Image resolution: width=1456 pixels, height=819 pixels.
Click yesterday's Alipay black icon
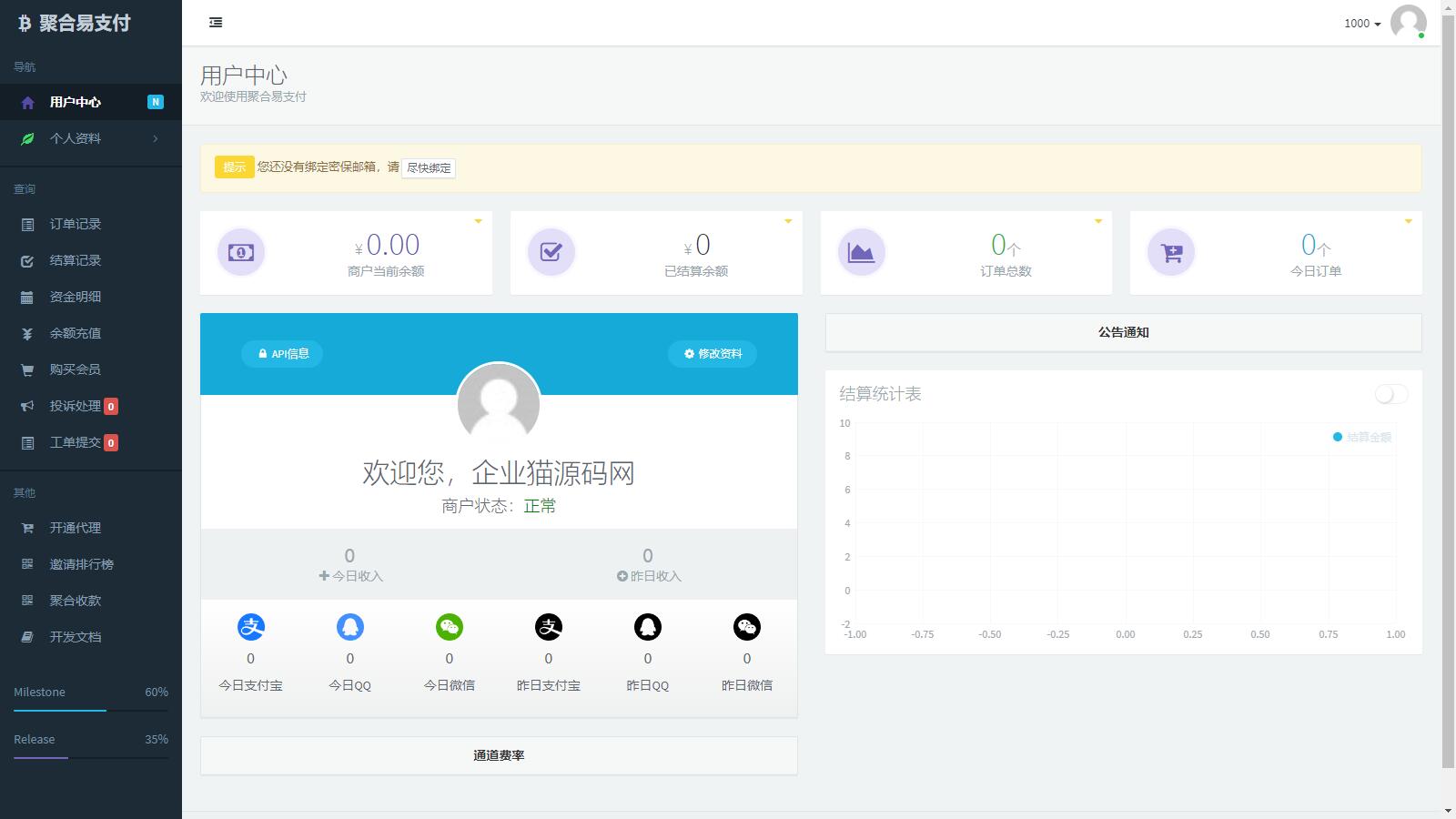click(x=549, y=627)
